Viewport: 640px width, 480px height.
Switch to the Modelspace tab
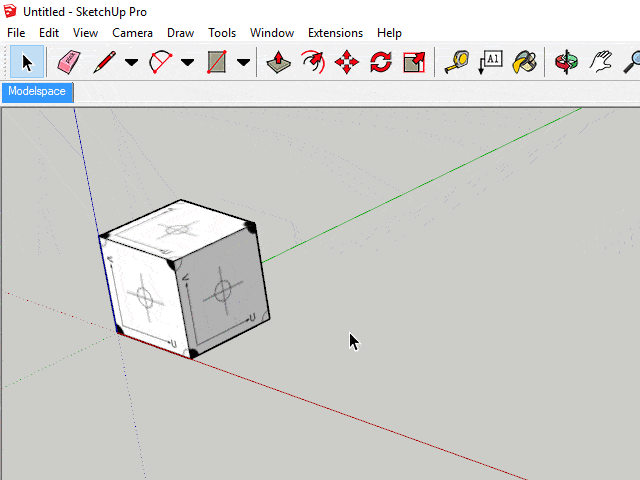[x=37, y=92]
